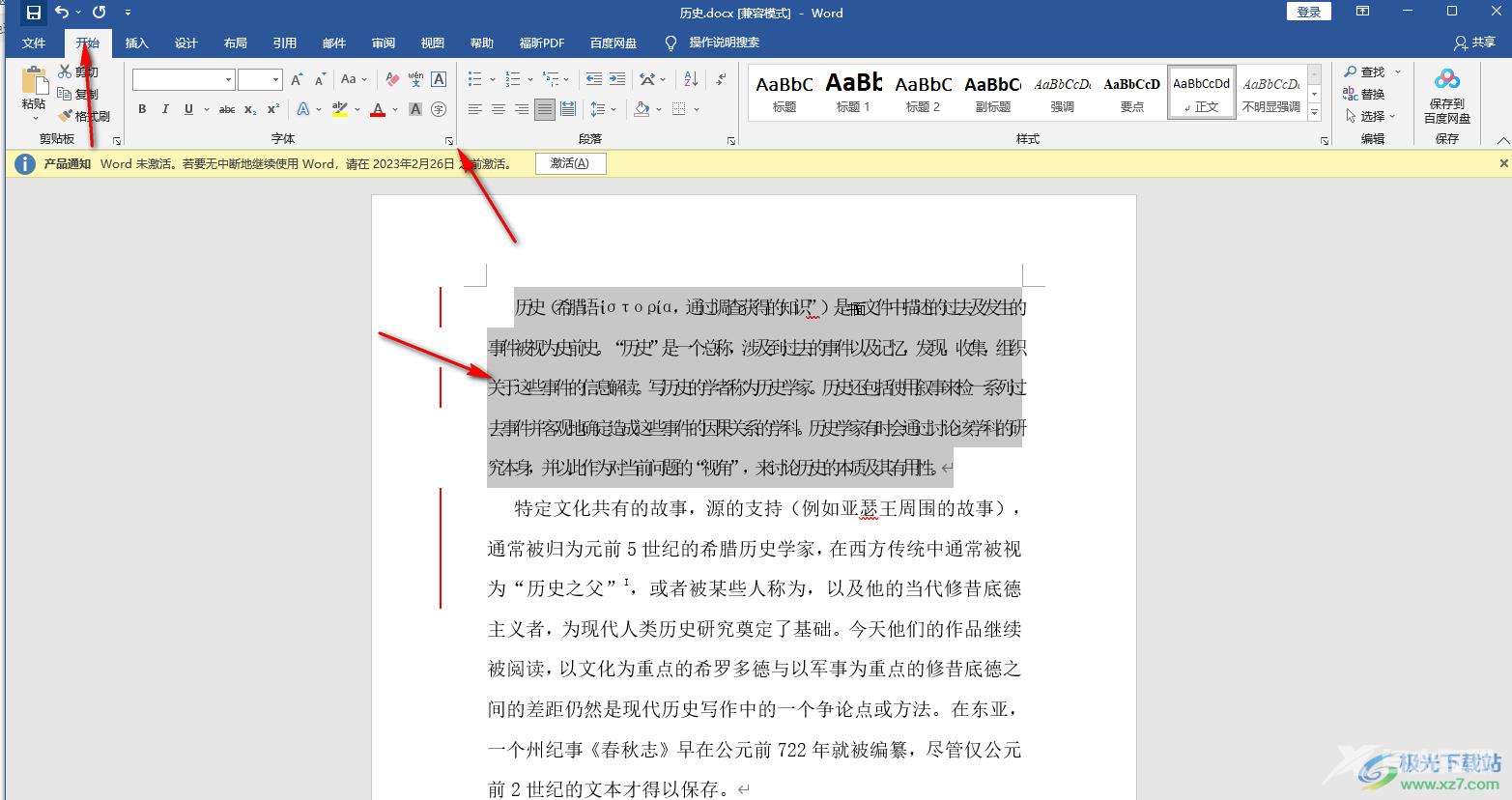Align text left
1512x800 pixels.
pos(475,109)
